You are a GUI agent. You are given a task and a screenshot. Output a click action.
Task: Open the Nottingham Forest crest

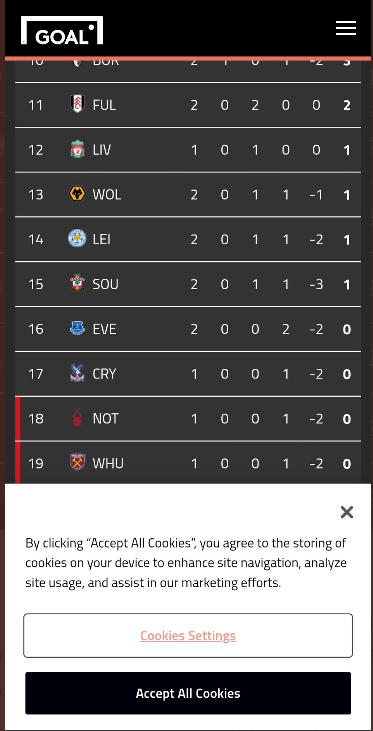77,418
